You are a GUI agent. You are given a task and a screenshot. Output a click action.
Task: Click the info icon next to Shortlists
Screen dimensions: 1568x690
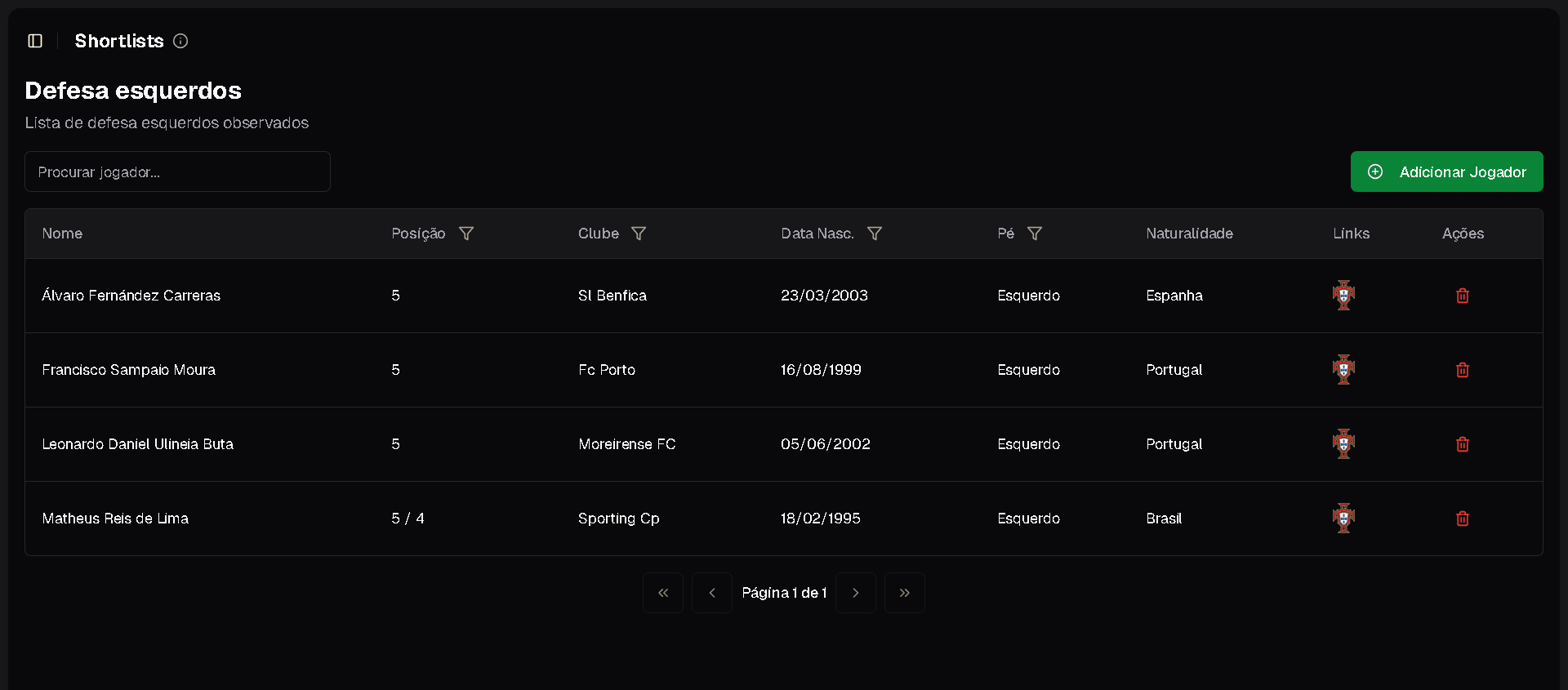pyautogui.click(x=180, y=41)
